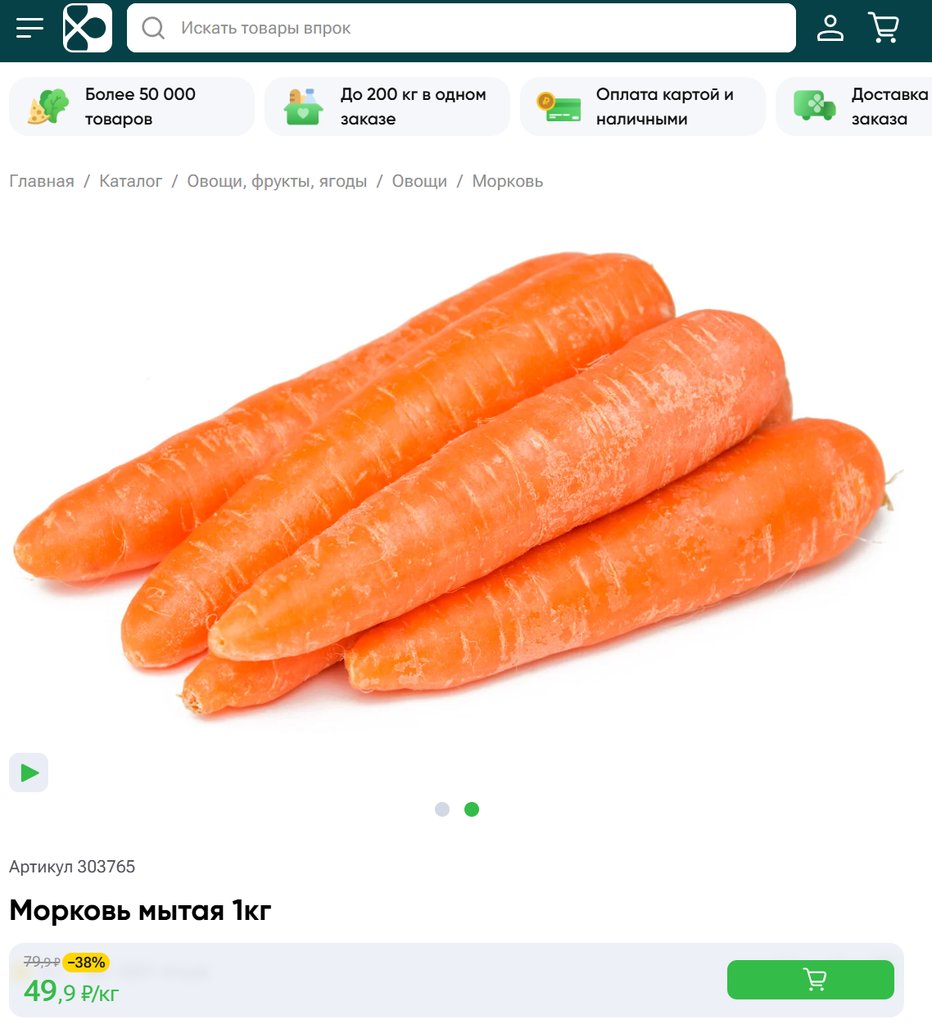Go to Овощи breadcrumb category

419,182
